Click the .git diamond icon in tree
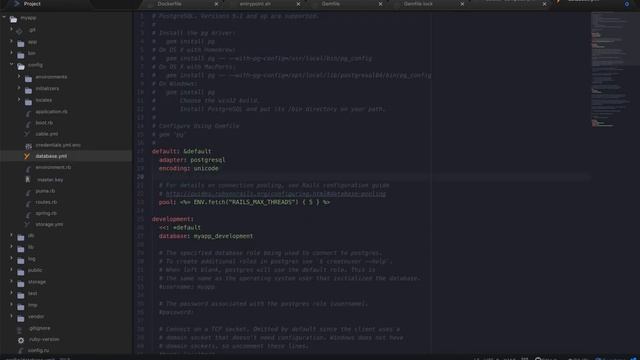 19,31
